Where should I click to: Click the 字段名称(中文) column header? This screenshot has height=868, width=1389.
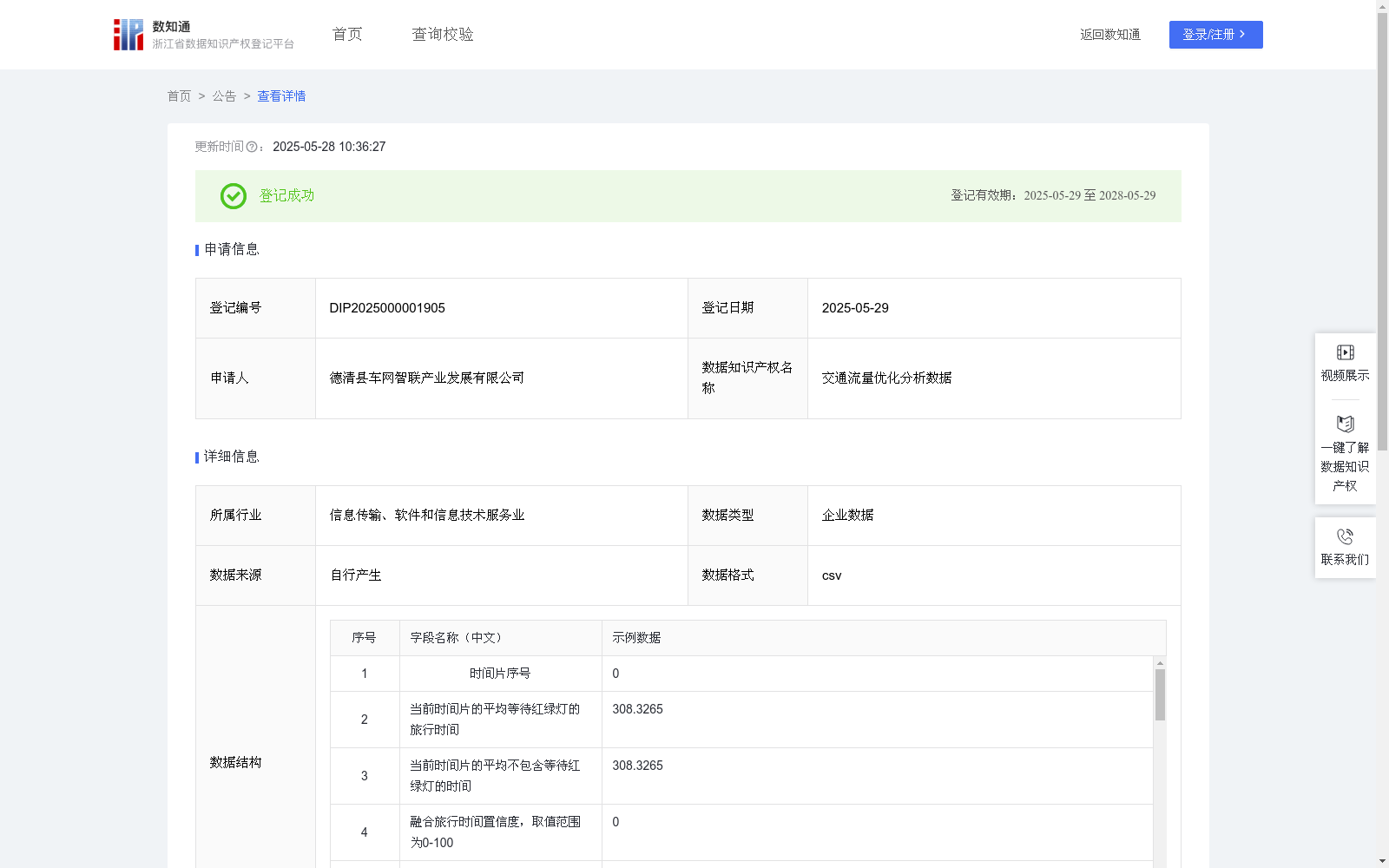coord(501,638)
